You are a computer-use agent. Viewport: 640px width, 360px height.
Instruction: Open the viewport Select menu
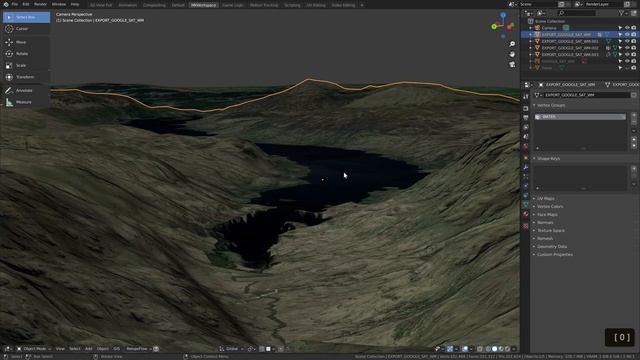click(75, 349)
